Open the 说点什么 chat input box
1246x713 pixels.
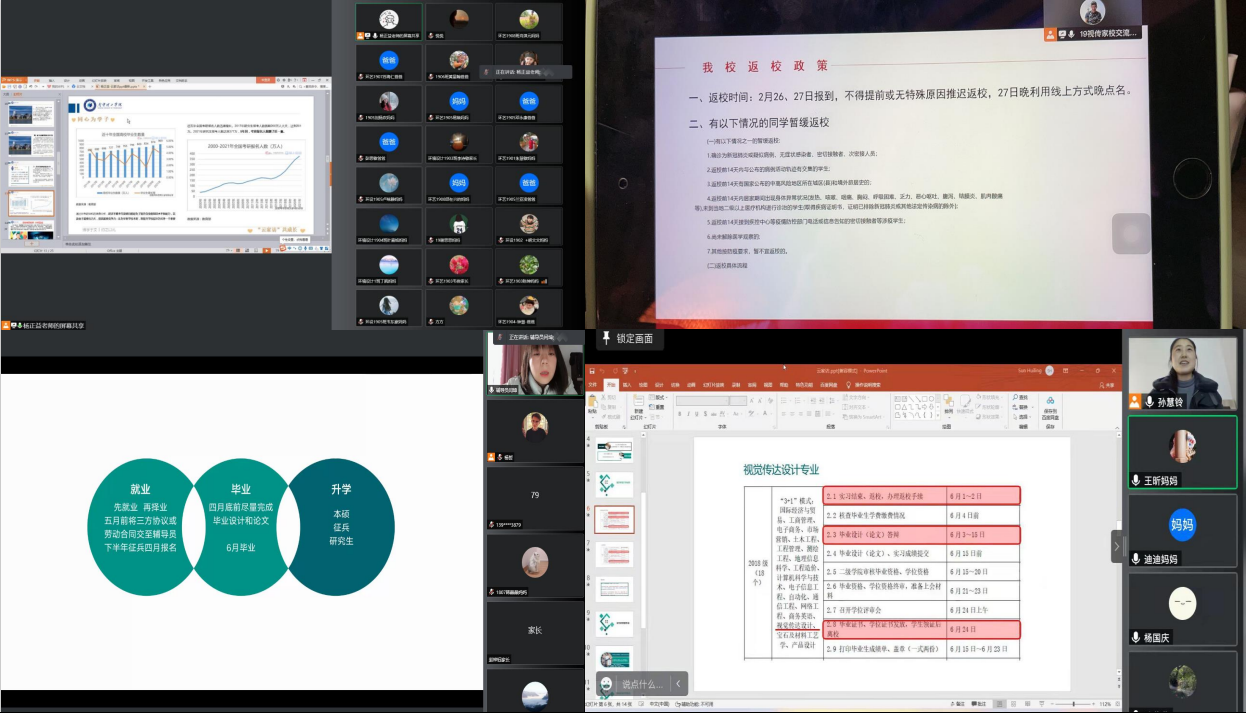pos(642,684)
